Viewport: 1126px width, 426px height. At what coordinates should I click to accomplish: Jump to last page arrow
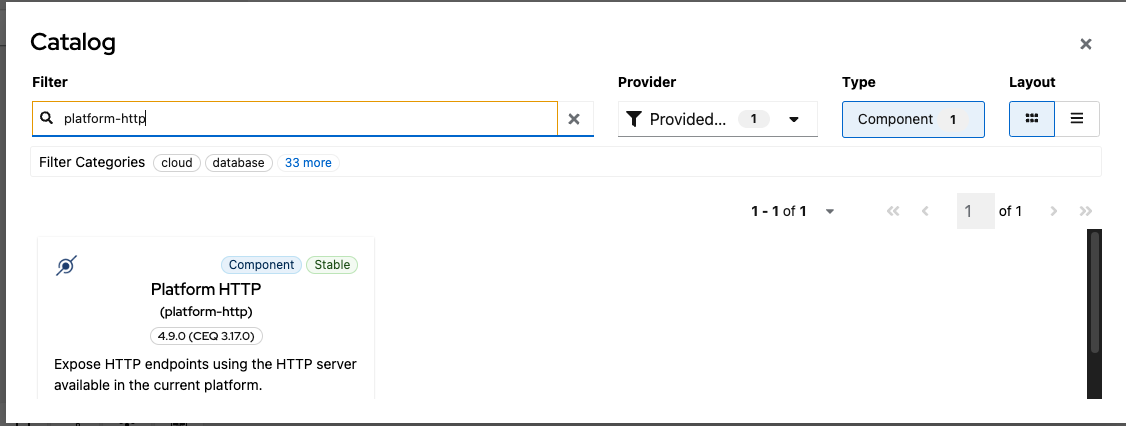click(x=1086, y=211)
